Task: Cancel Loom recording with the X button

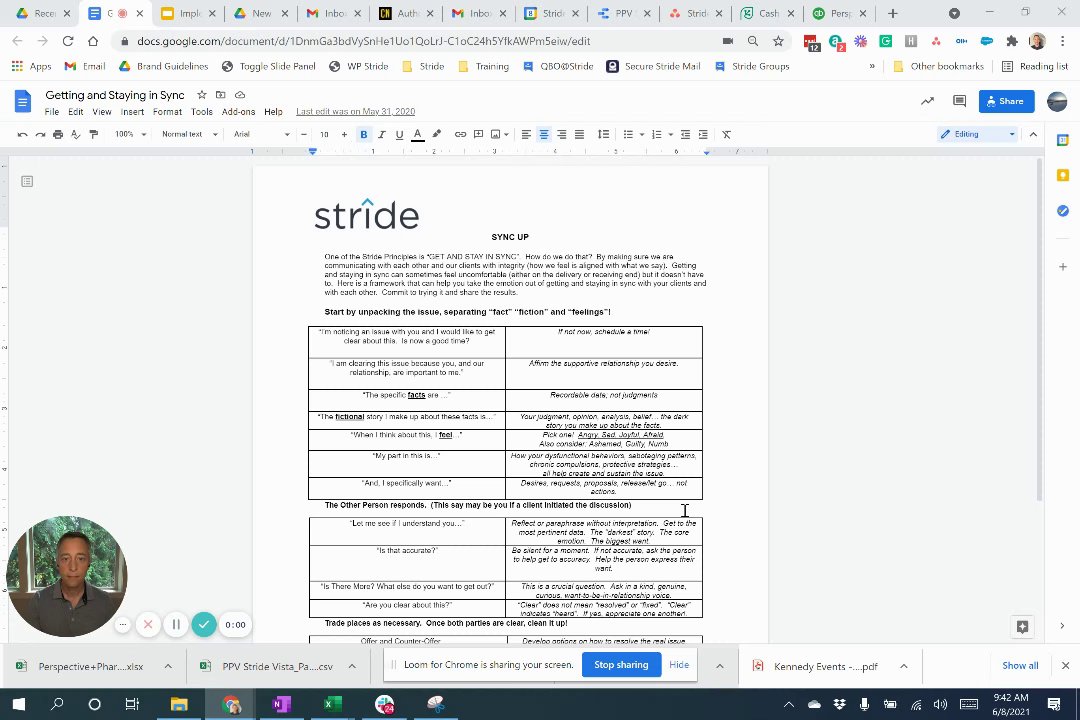Action: [x=148, y=624]
